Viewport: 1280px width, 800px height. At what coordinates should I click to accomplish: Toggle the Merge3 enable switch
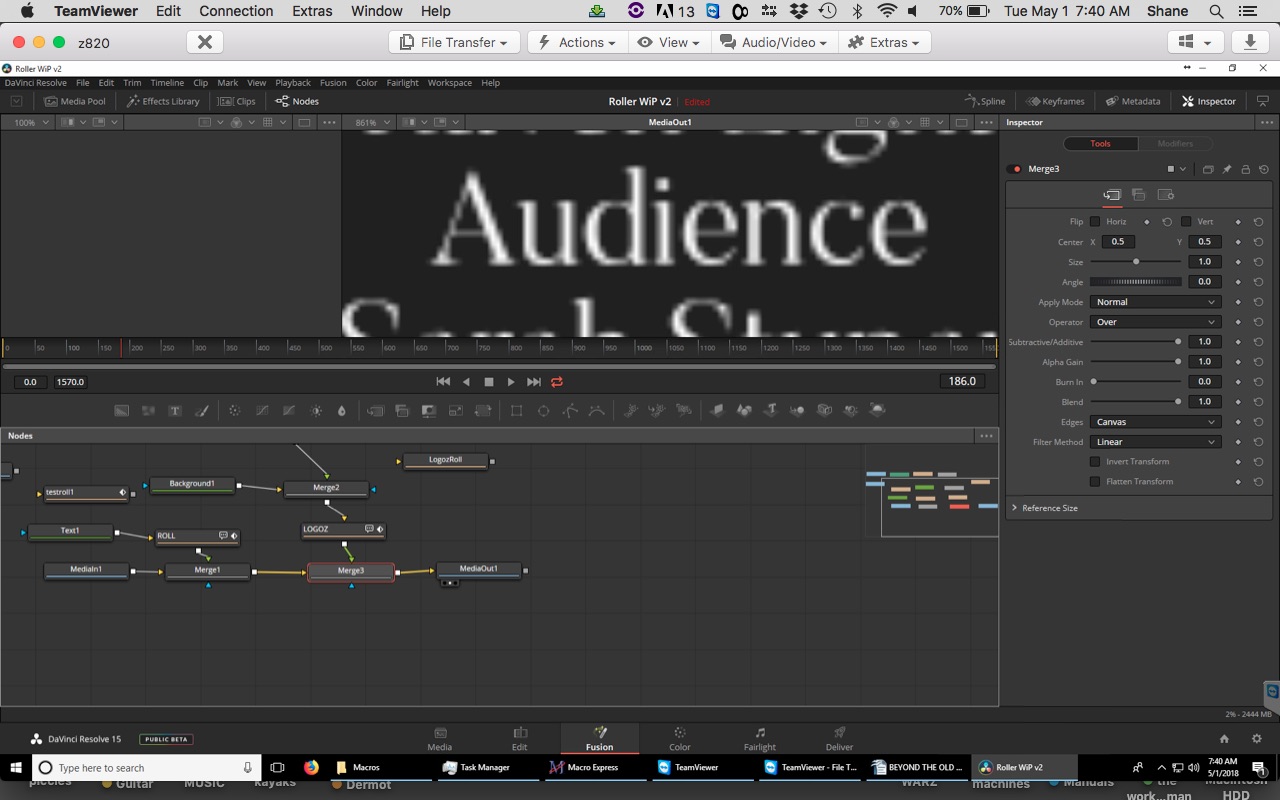point(1015,169)
